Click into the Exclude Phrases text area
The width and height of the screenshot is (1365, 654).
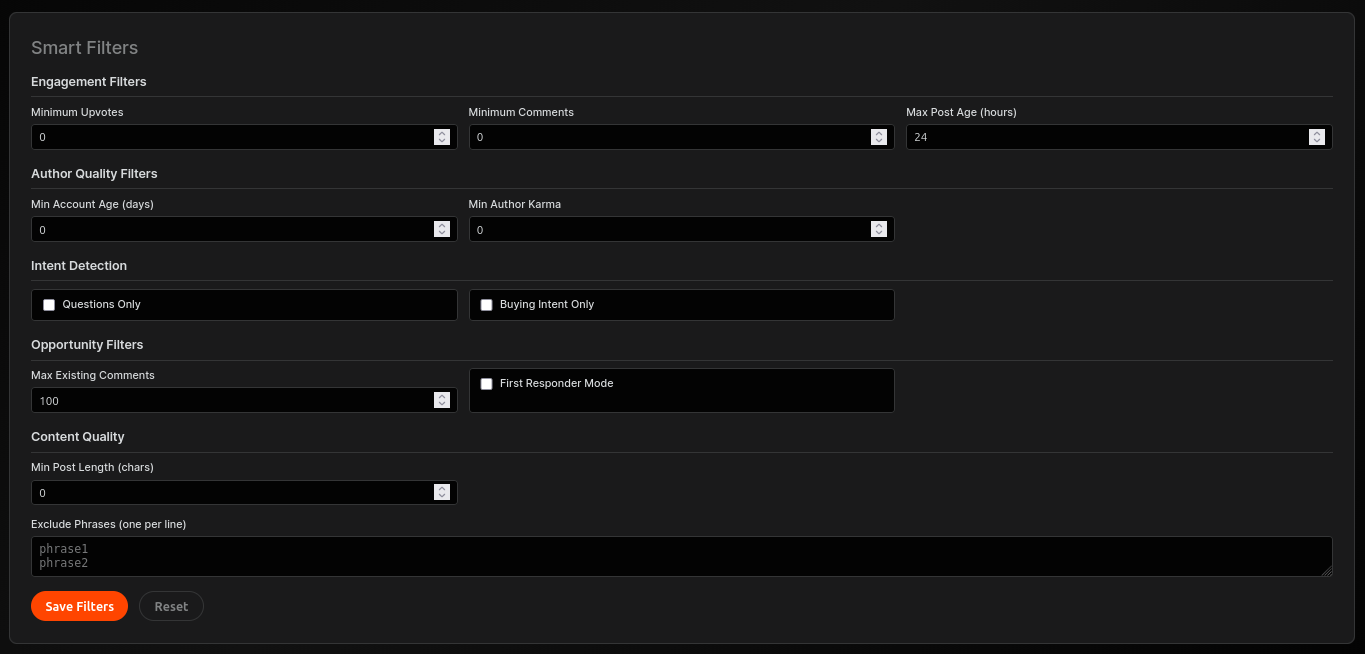(680, 556)
